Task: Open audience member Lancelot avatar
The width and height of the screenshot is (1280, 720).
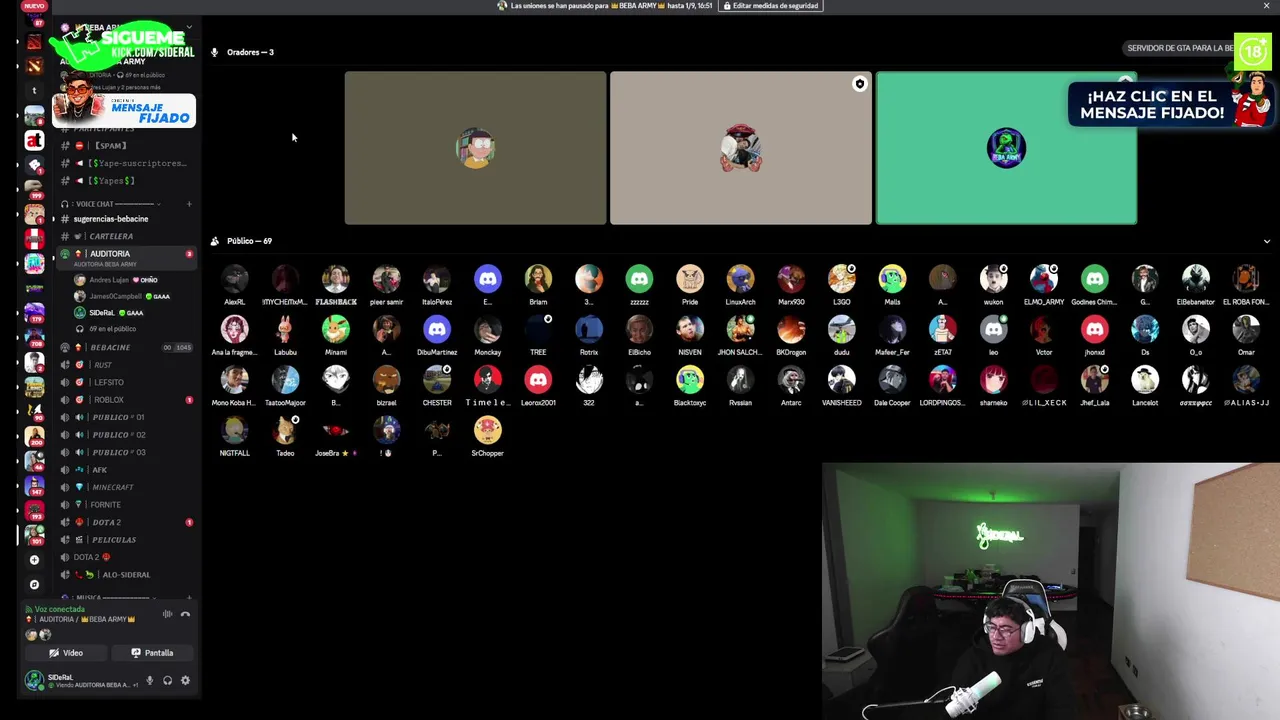Action: (x=1145, y=380)
